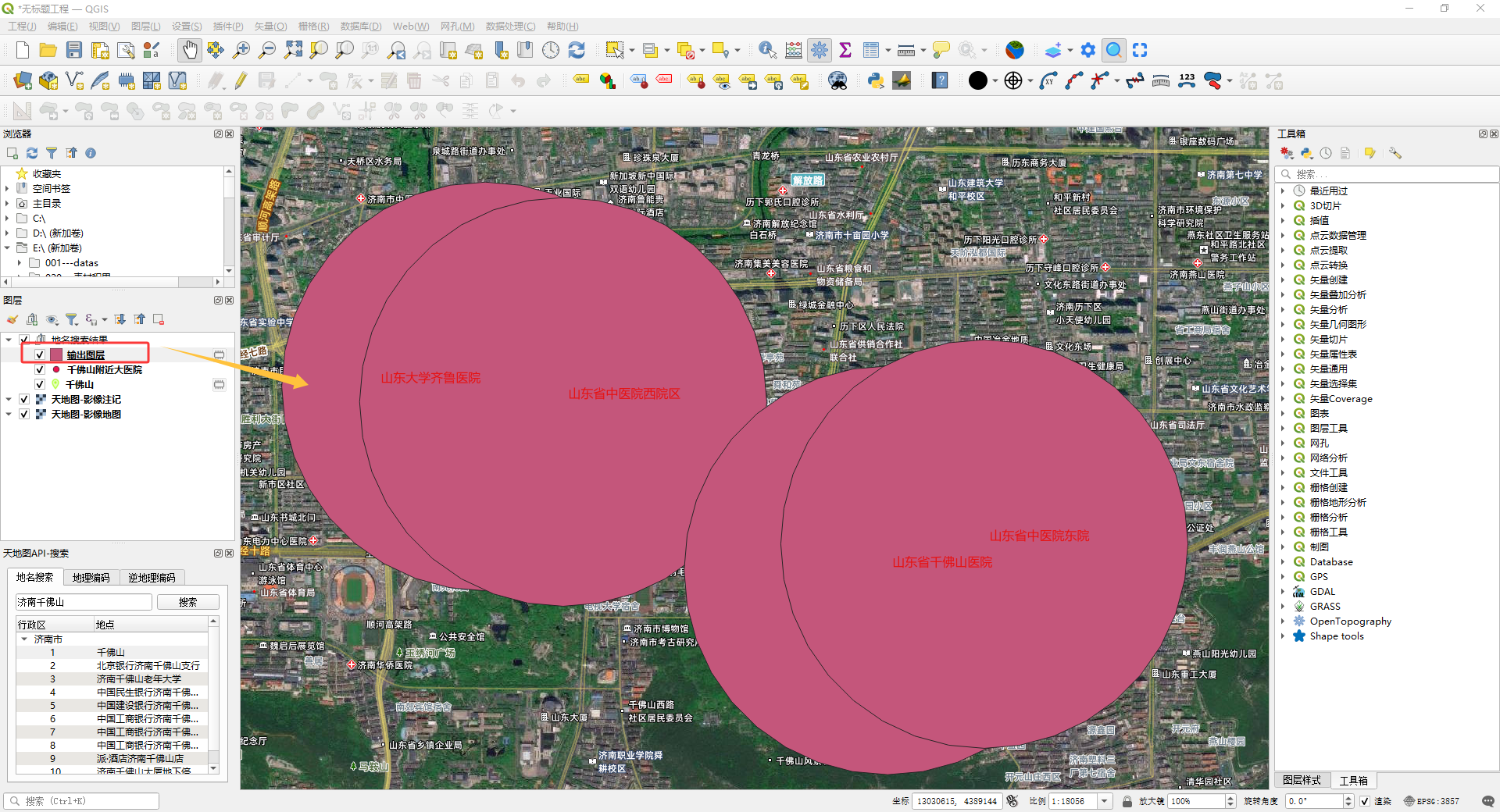This screenshot has width=1500, height=812.
Task: Toggle visibility of 输出图层 layer
Action: (x=40, y=354)
